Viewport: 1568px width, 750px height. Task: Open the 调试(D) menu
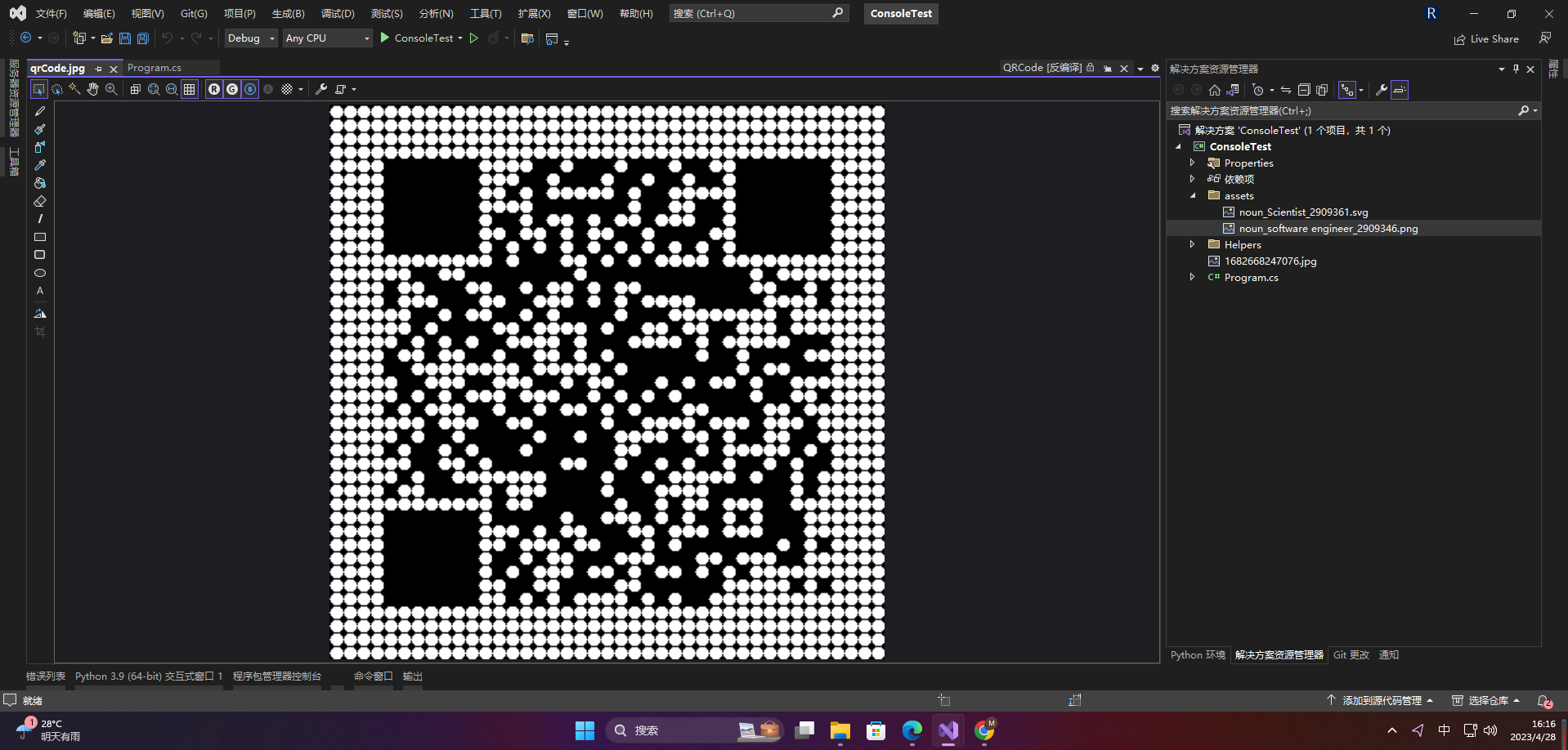pos(338,14)
